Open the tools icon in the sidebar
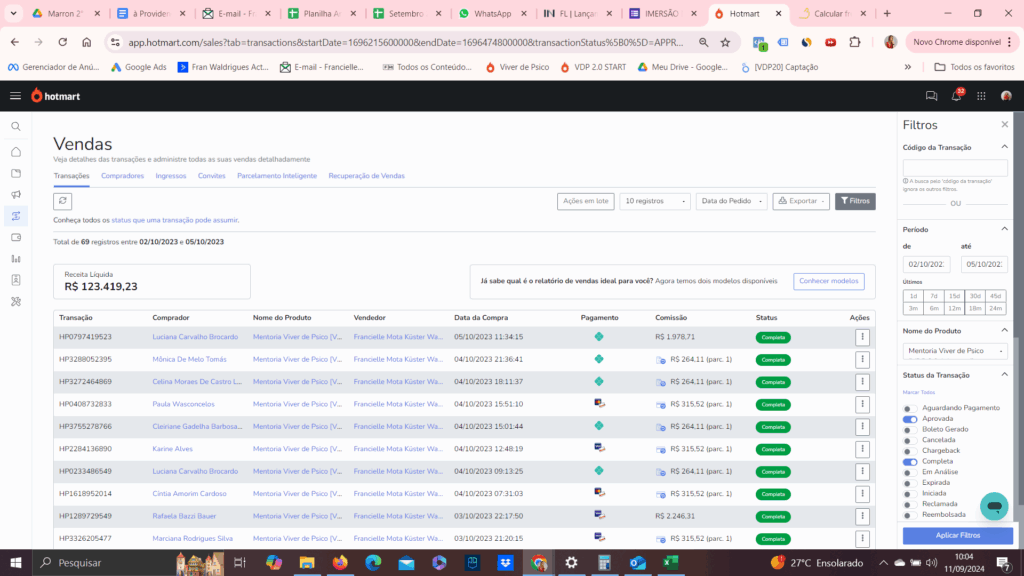Viewport: 1024px width, 576px height. (16, 302)
